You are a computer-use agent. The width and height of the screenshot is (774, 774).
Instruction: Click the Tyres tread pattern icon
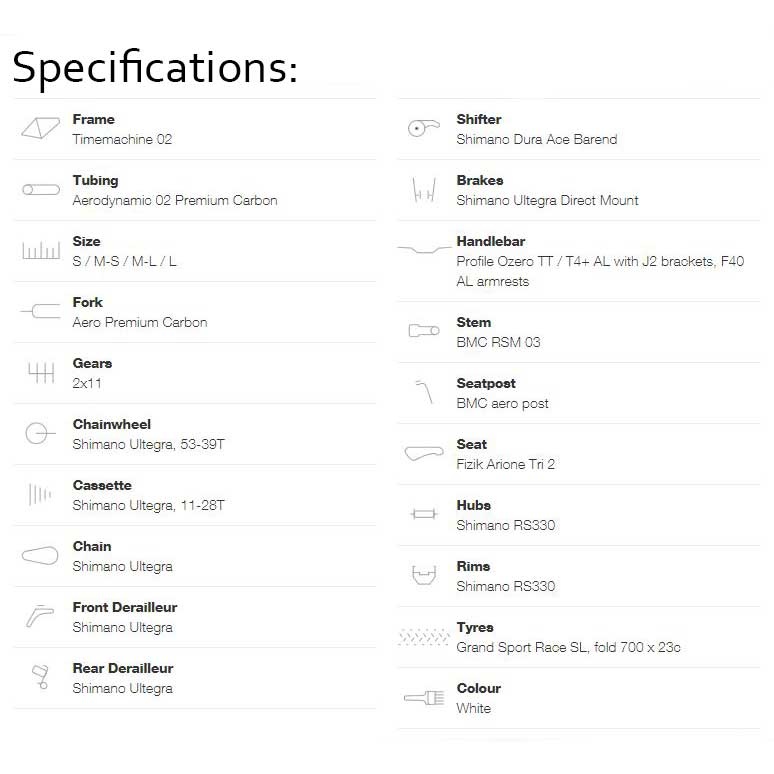coord(424,637)
